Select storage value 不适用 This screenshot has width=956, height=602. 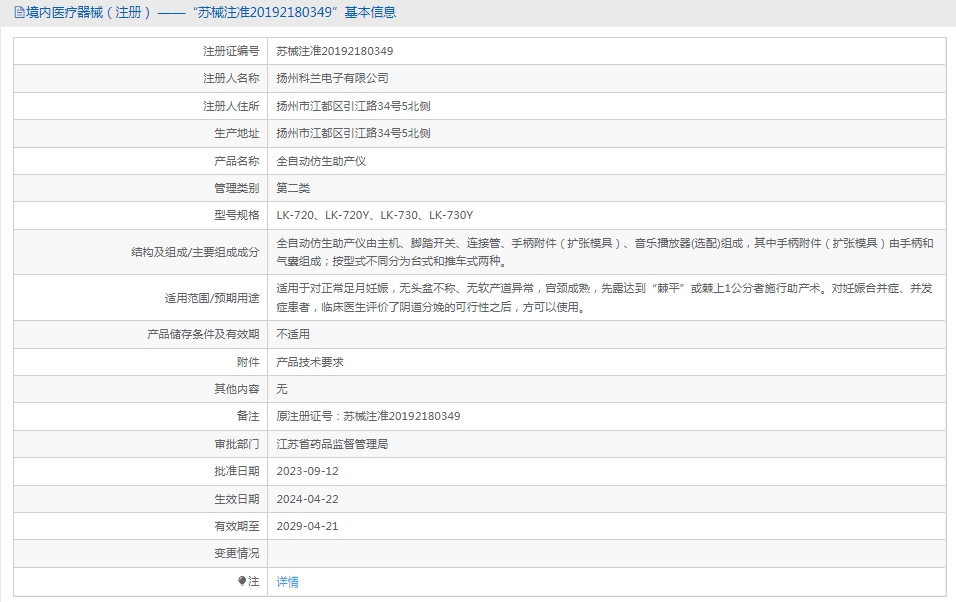coord(293,334)
